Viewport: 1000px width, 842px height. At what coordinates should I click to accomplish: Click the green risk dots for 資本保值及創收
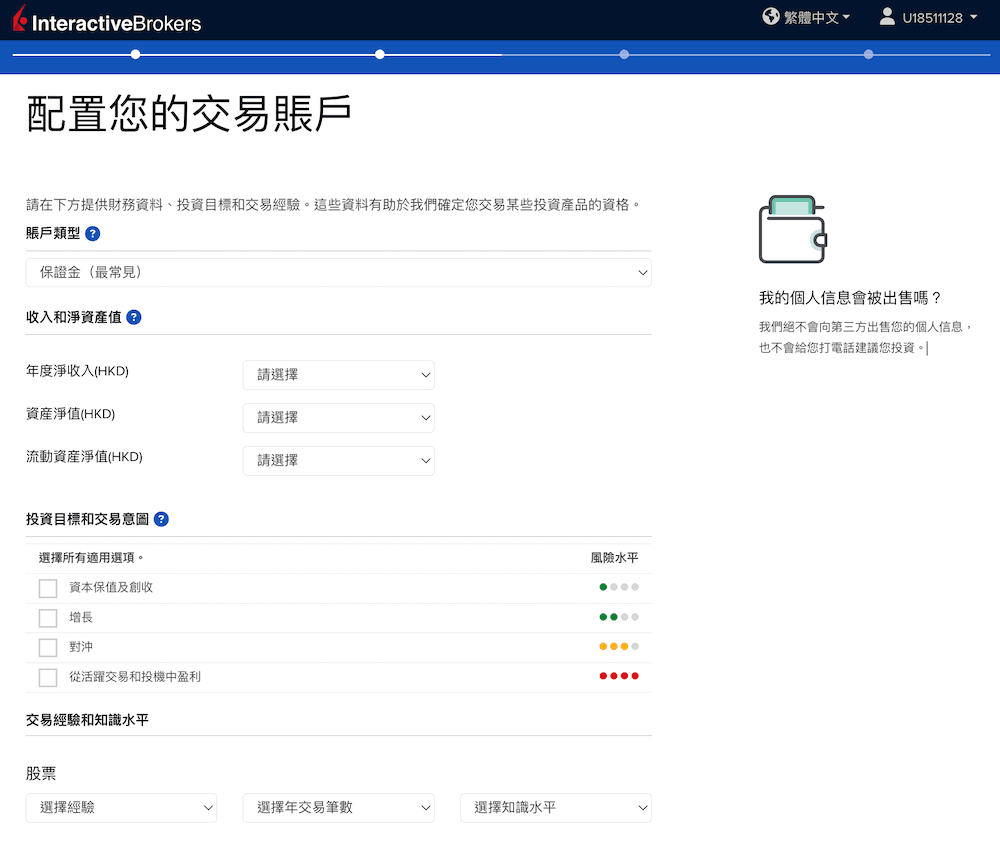coord(619,587)
